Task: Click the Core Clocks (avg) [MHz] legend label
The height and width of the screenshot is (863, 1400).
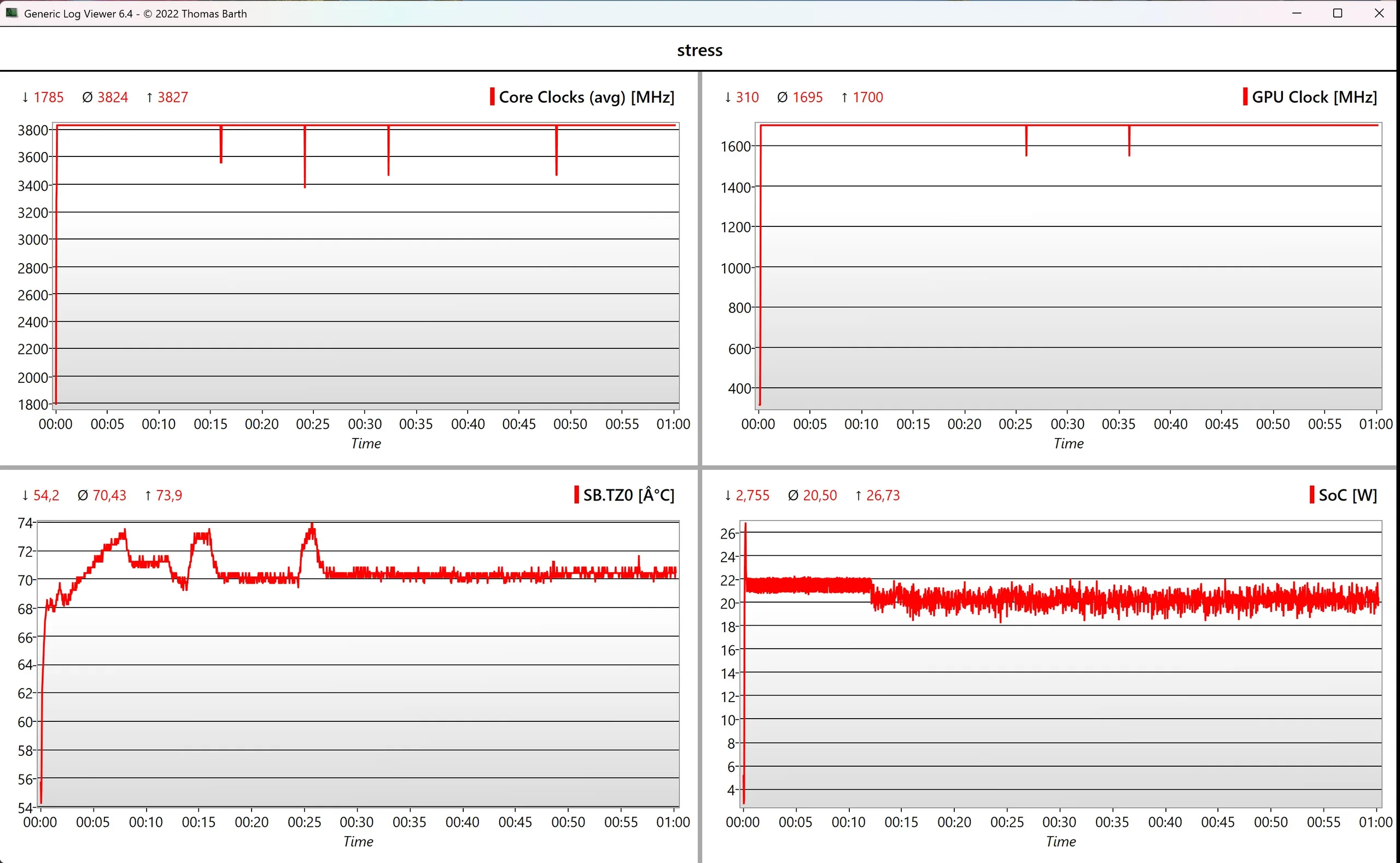Action: coord(587,97)
